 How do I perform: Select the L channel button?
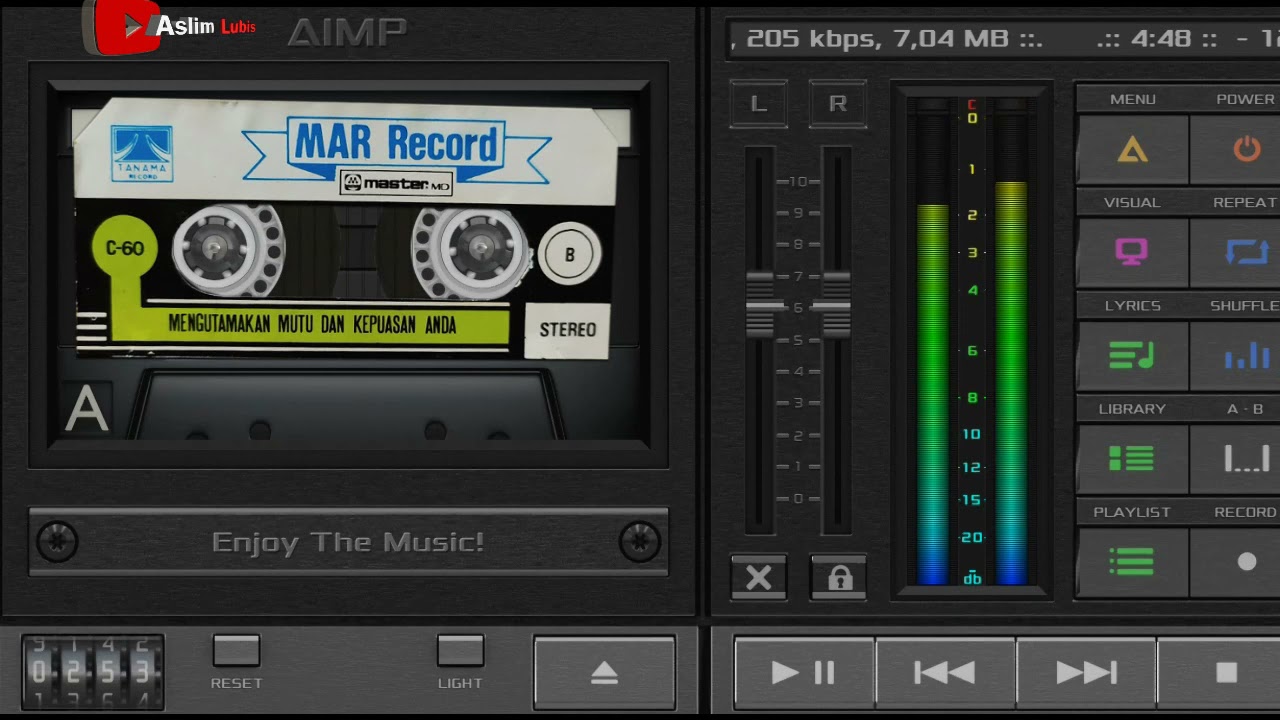[x=759, y=103]
